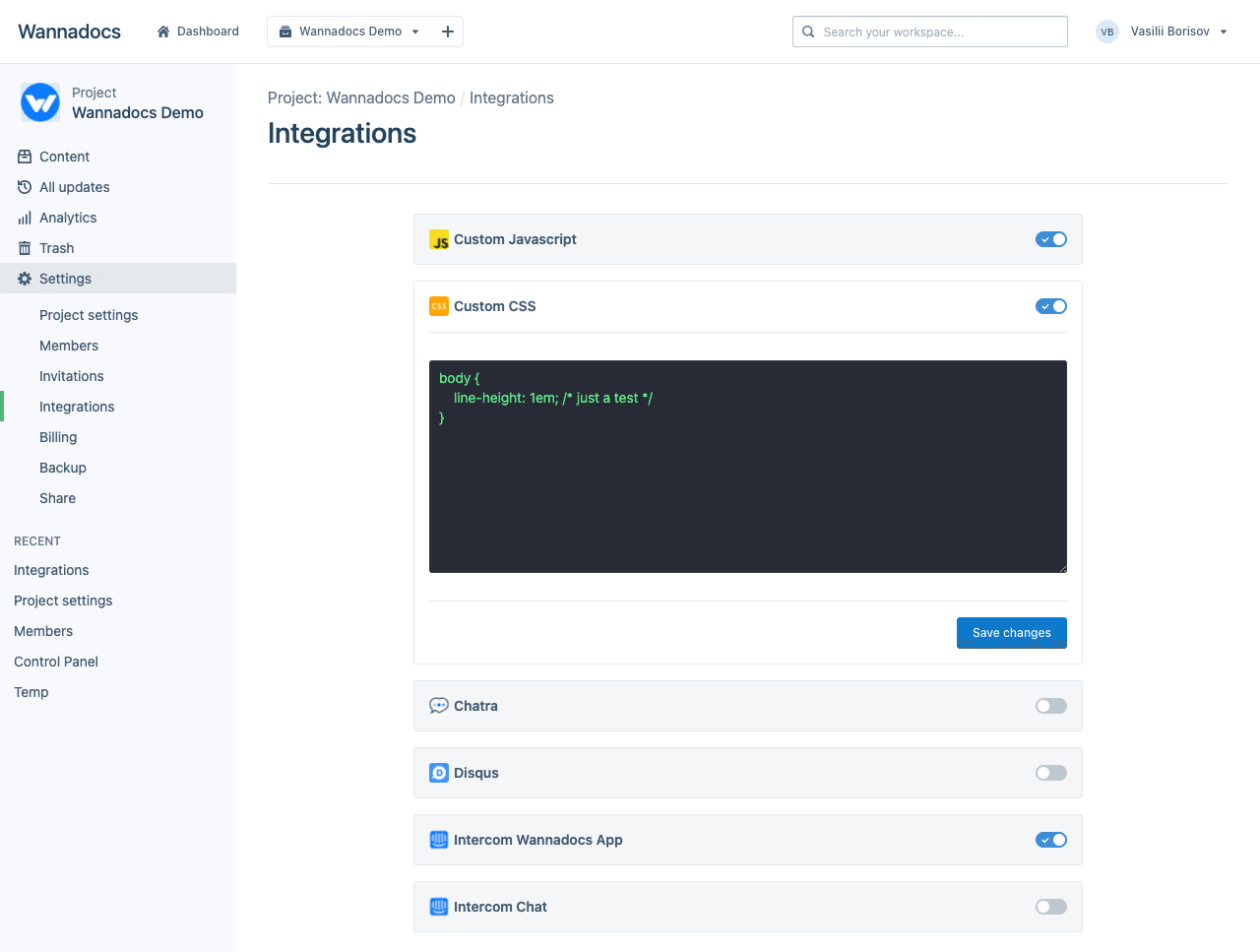Screen dimensions: 1260x952
Task: Click the workspace search field
Action: click(x=930, y=32)
